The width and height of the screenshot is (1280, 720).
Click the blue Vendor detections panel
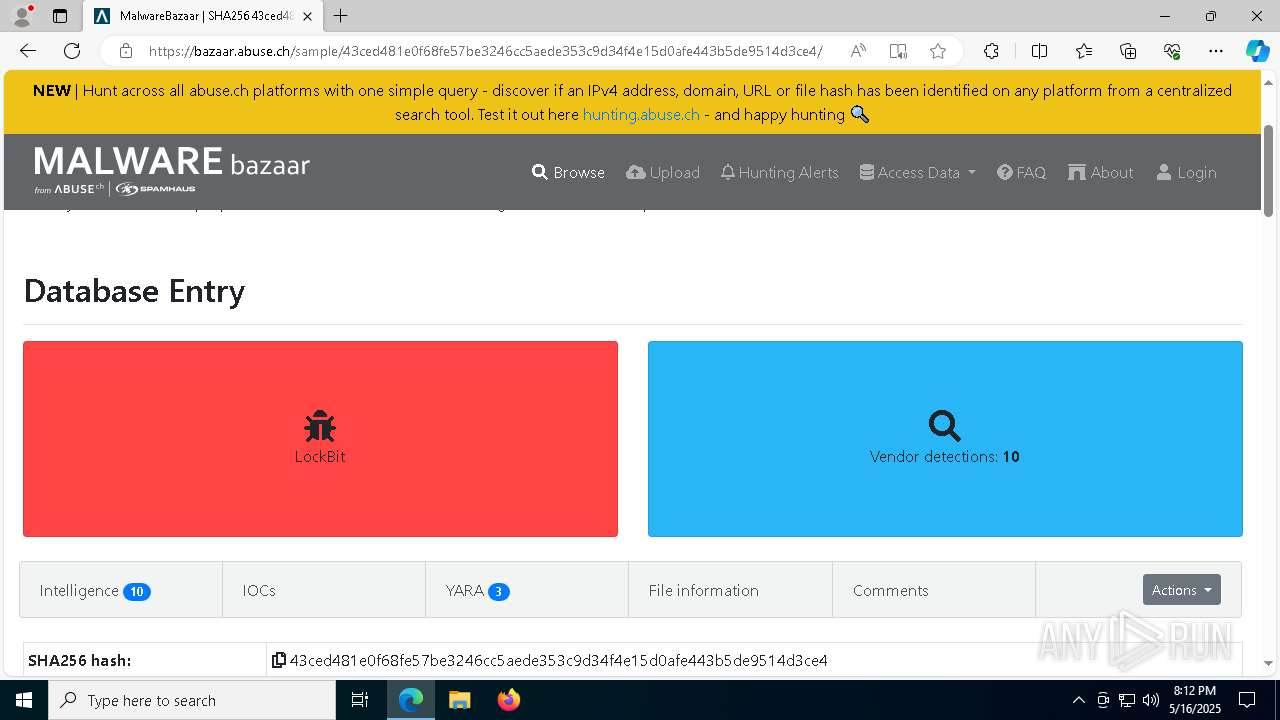click(945, 439)
